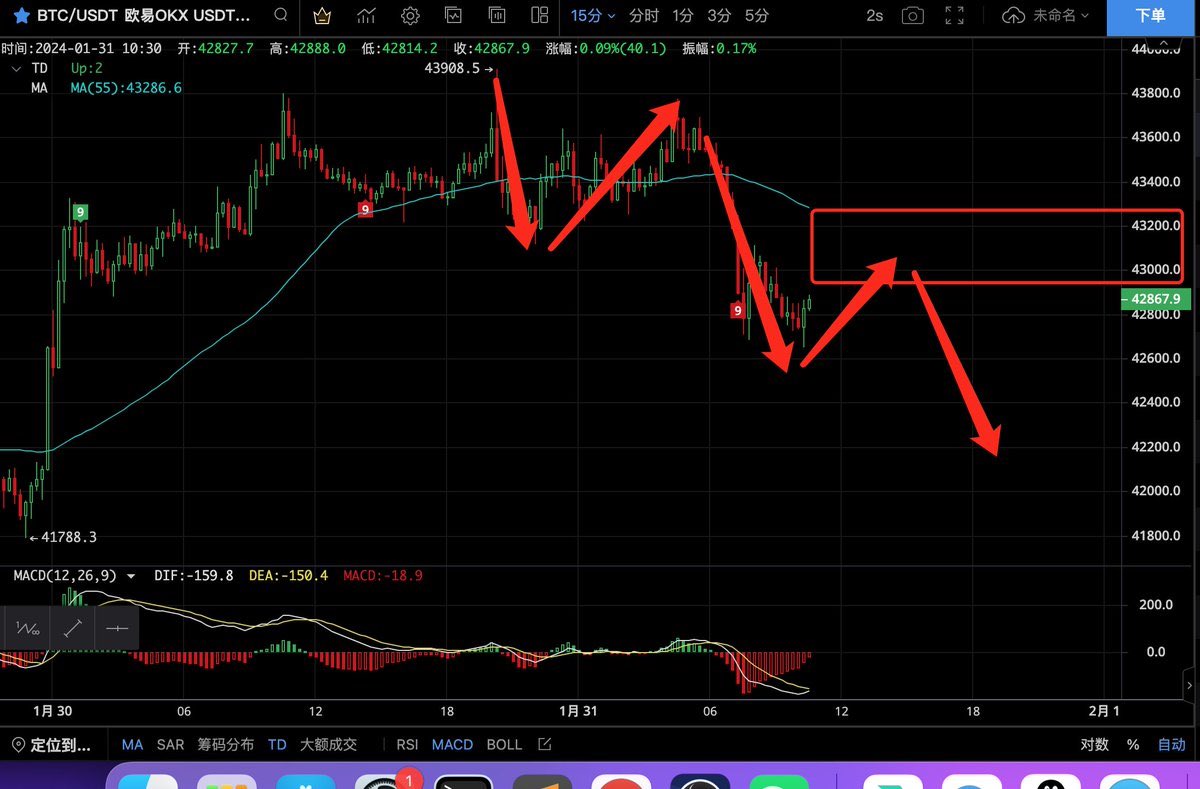The height and width of the screenshot is (789, 1200).
Task: Click the 1月 31 date on time axis
Action: coord(578,711)
